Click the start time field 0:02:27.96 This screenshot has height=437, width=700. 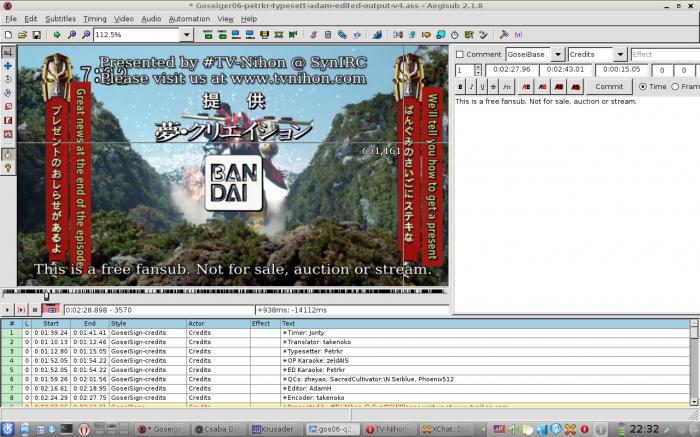tap(512, 70)
